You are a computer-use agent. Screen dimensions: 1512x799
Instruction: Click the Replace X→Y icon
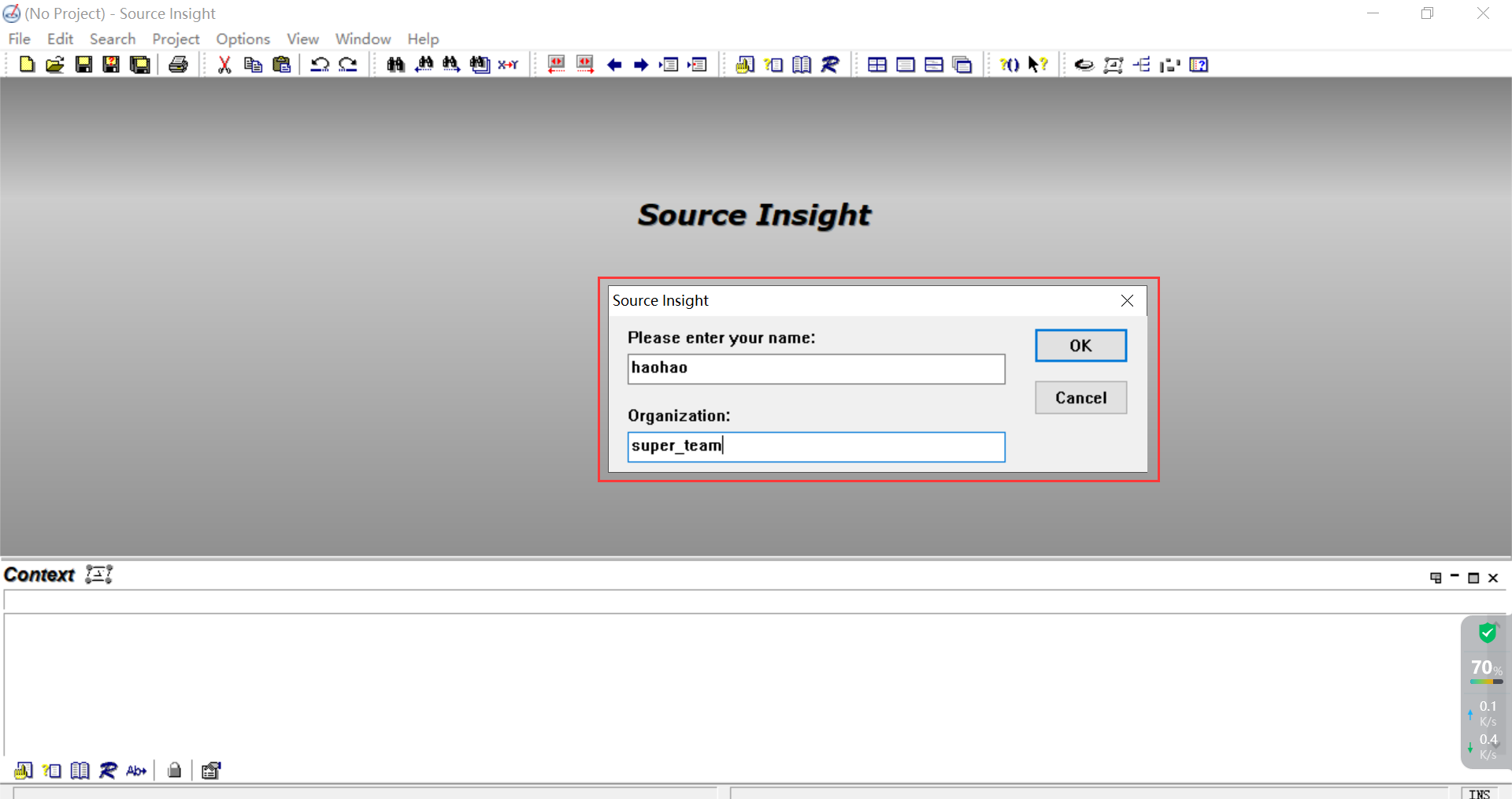click(508, 65)
